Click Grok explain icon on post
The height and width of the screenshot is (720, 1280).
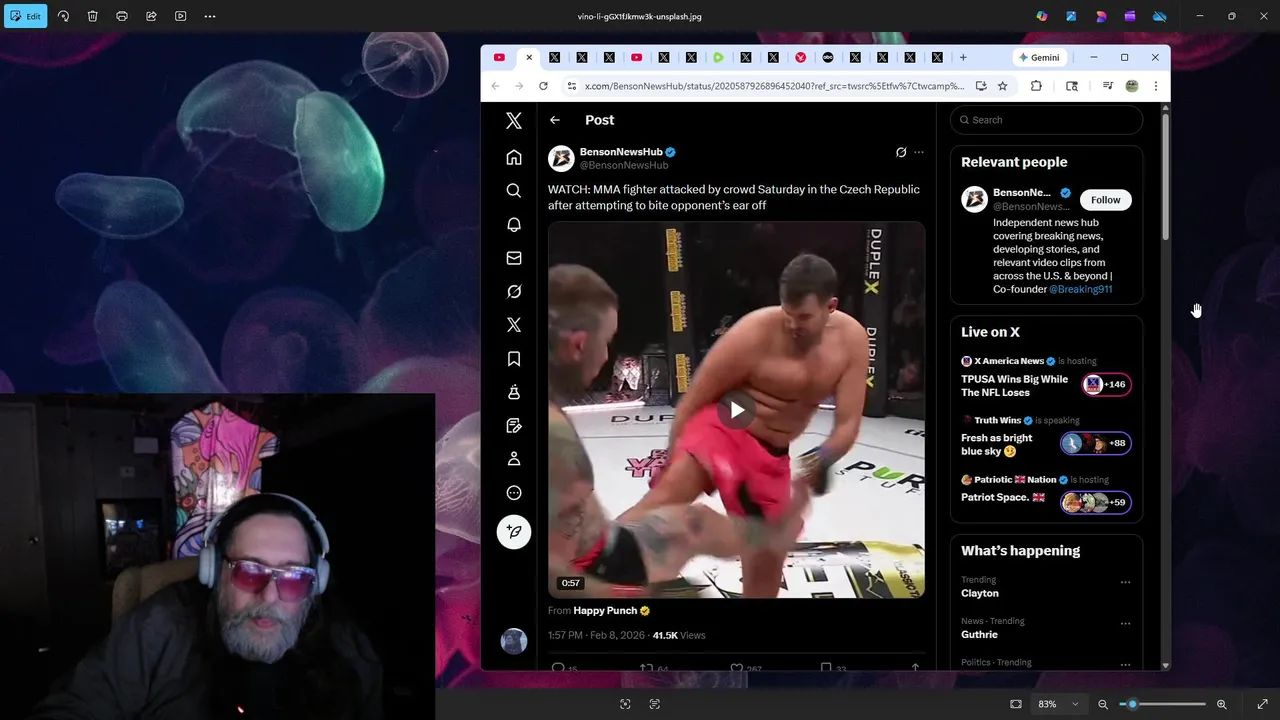[901, 153]
